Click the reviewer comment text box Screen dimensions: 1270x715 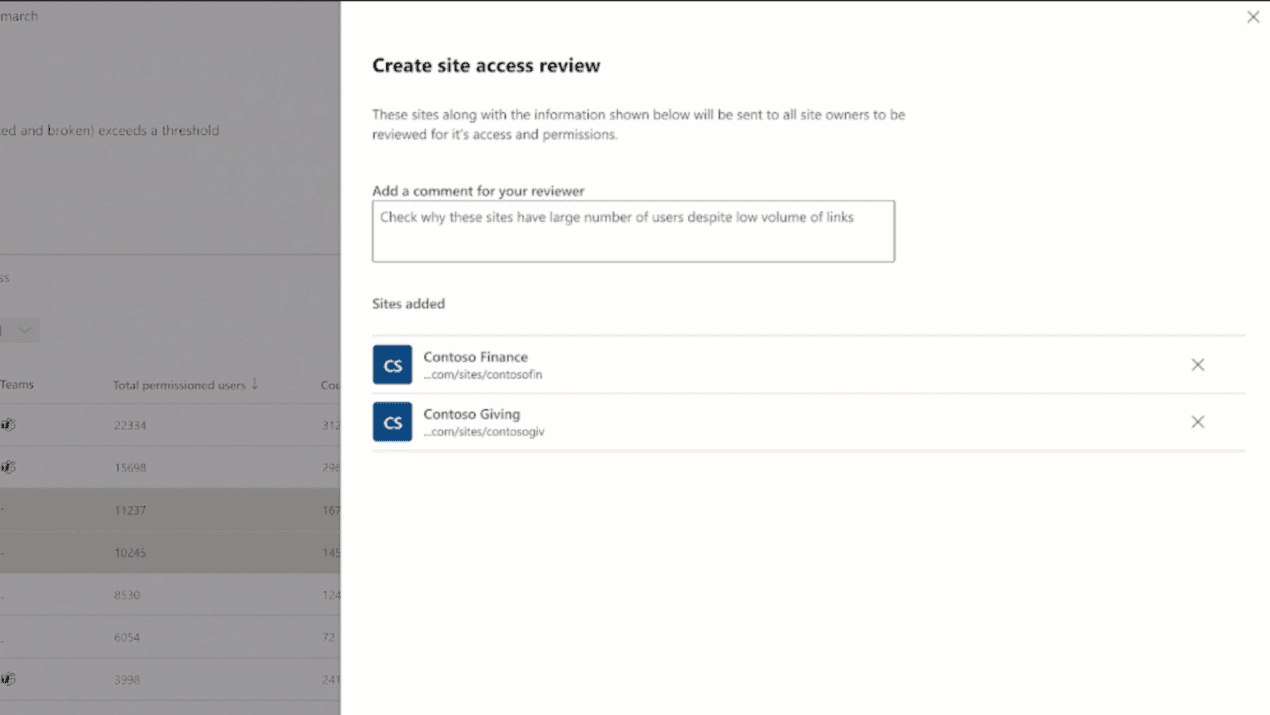coord(633,230)
